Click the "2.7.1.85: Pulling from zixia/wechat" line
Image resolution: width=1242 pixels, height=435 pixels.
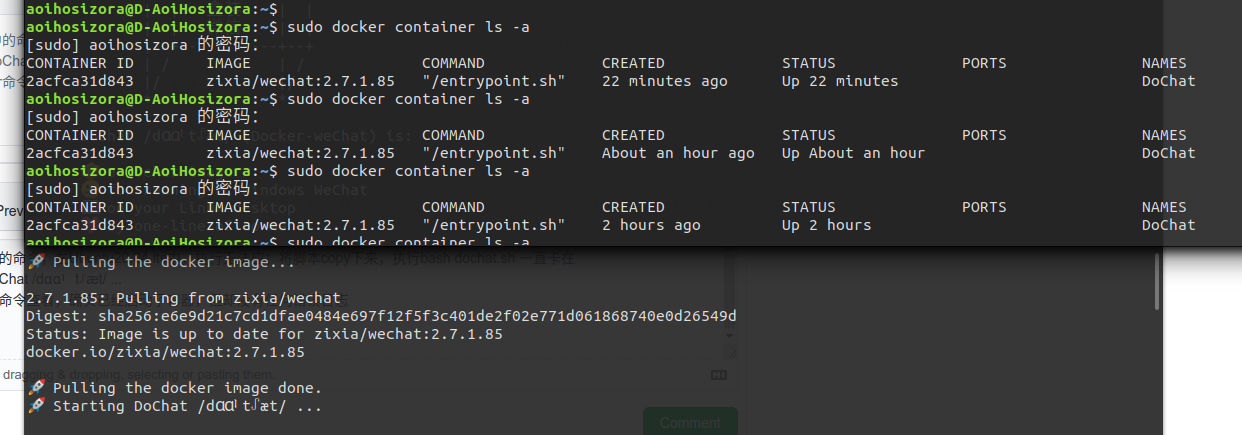(183, 298)
